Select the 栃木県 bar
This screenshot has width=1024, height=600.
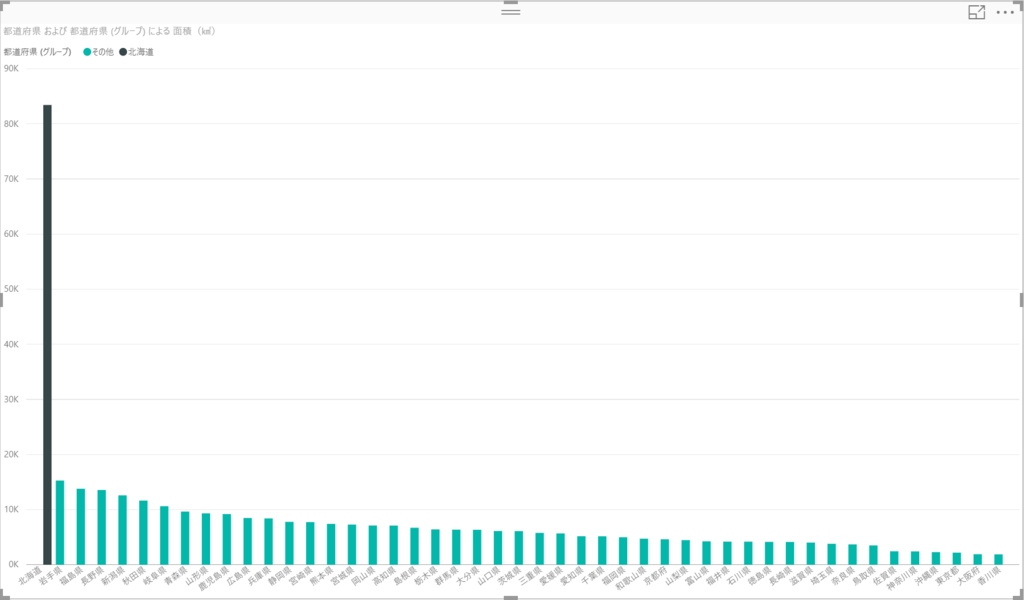coord(435,546)
